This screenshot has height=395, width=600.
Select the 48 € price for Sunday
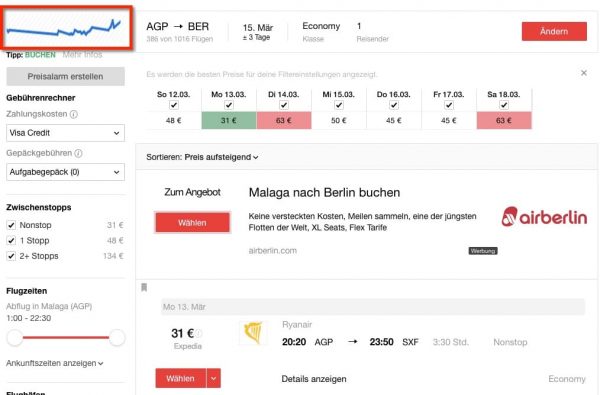click(174, 120)
